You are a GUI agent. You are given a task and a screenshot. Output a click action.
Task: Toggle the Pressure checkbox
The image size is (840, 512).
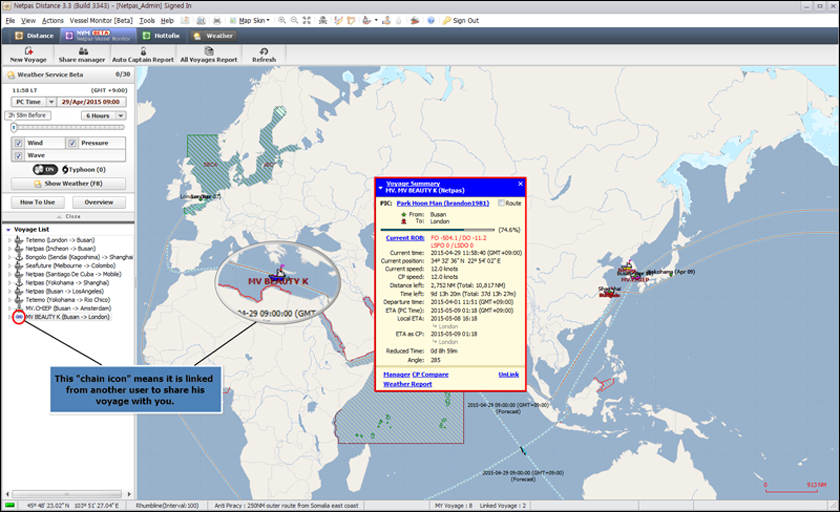pos(72,143)
